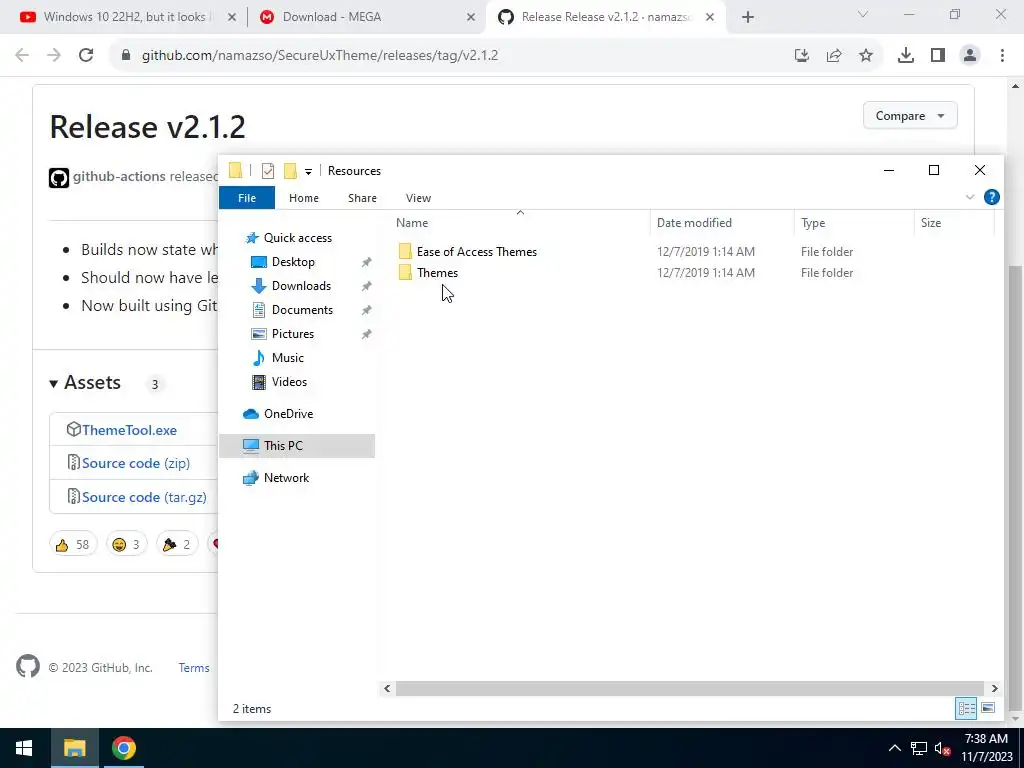Click Share this page icon in Chrome
The height and width of the screenshot is (768, 1024).
tap(834, 56)
